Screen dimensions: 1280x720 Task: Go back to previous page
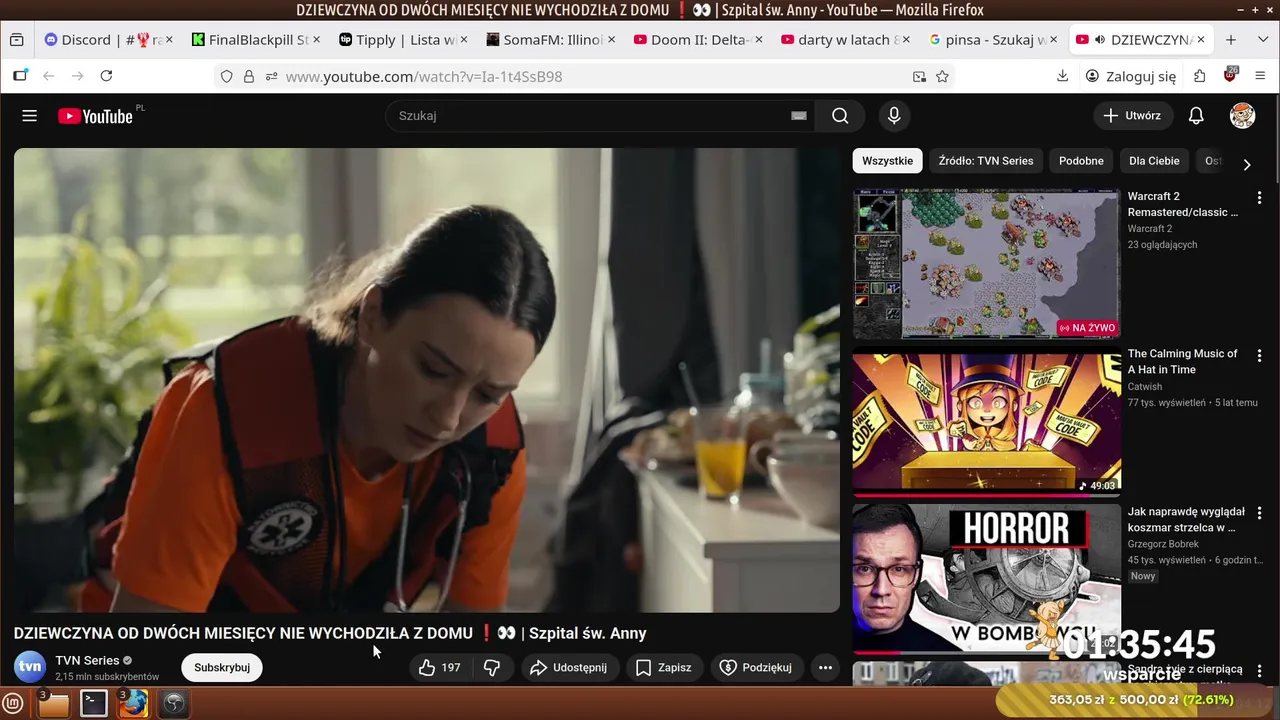[x=48, y=76]
